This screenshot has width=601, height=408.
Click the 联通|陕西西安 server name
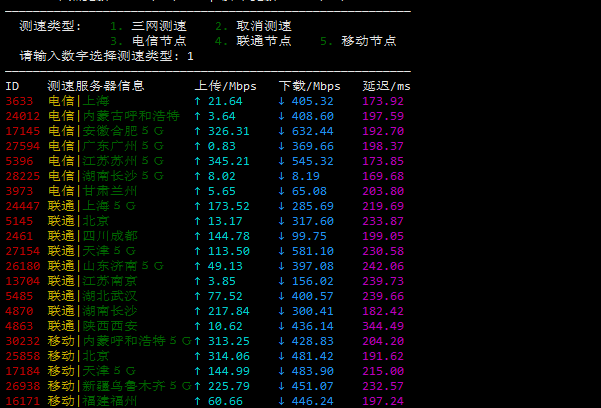pos(92,326)
